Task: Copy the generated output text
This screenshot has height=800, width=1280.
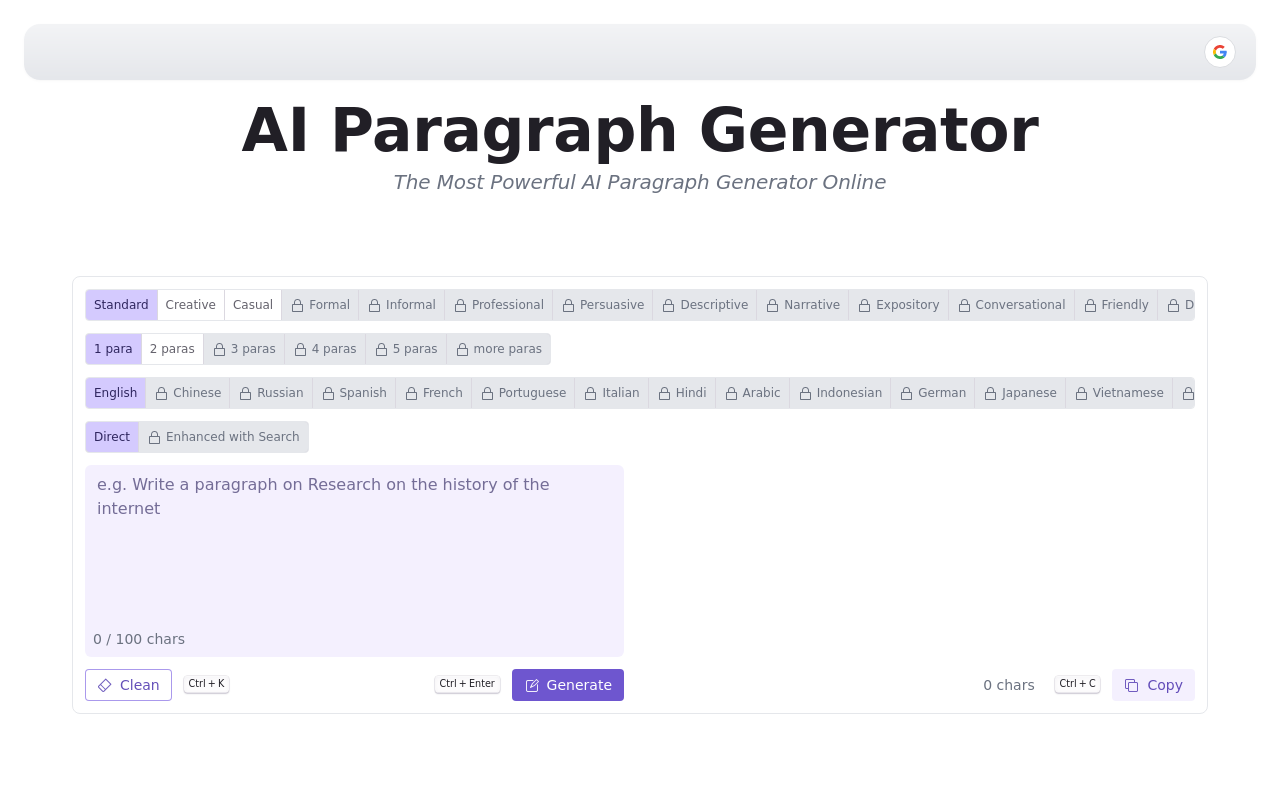Action: [1153, 685]
